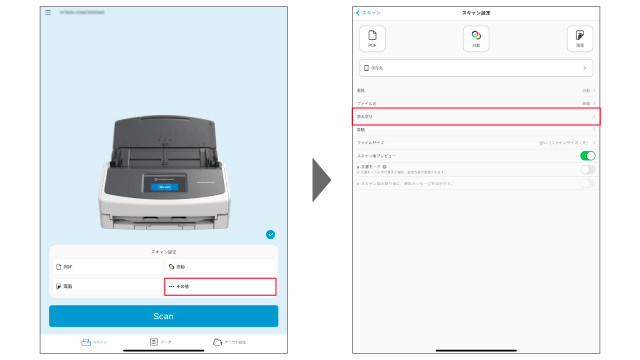640x360 pixels.
Task: Open the ファイル名 file name row
Action: (476, 103)
